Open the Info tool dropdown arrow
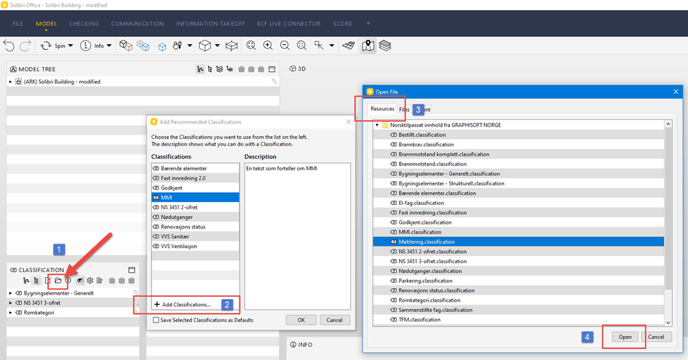Viewport: 688px width, 360px height. (109, 46)
